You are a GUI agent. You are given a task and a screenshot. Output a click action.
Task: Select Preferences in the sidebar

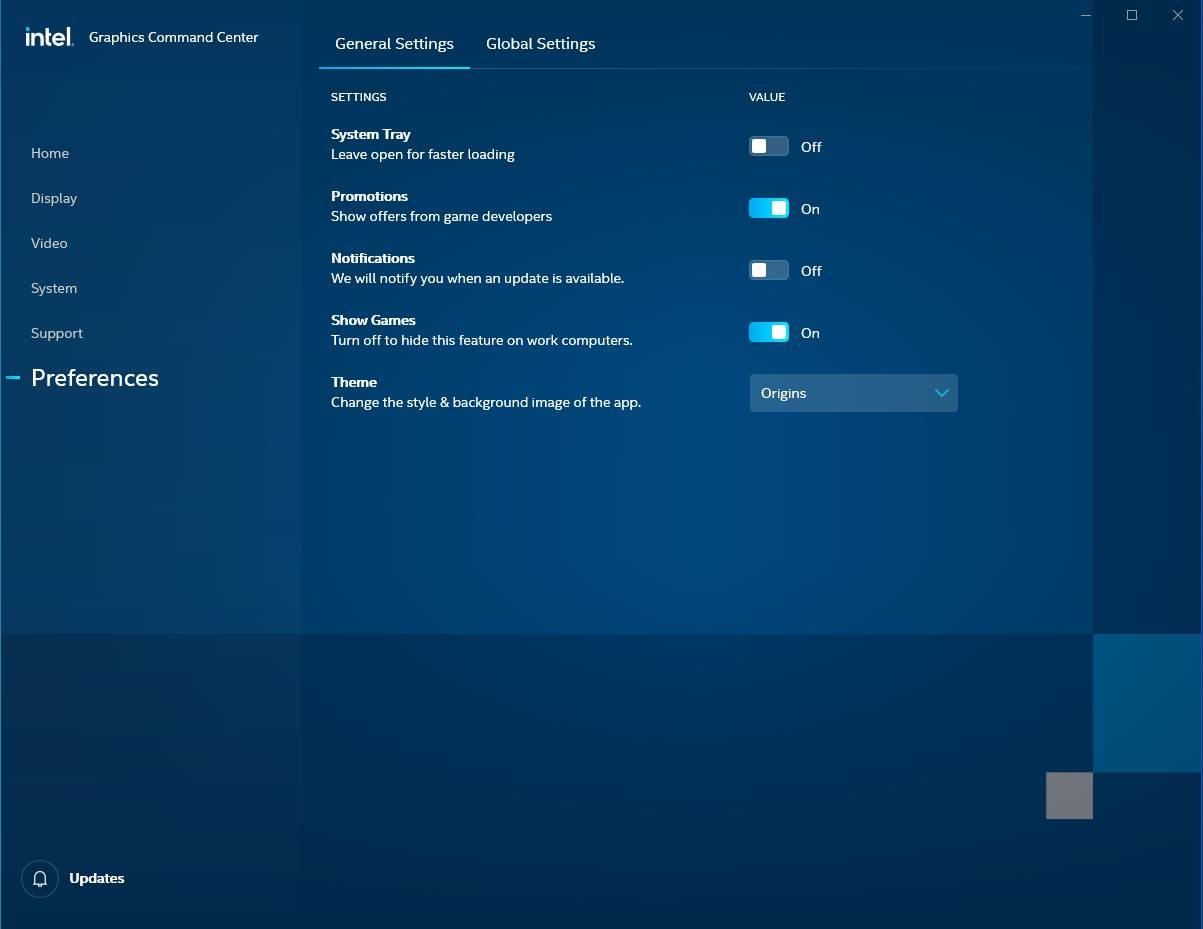tap(95, 378)
